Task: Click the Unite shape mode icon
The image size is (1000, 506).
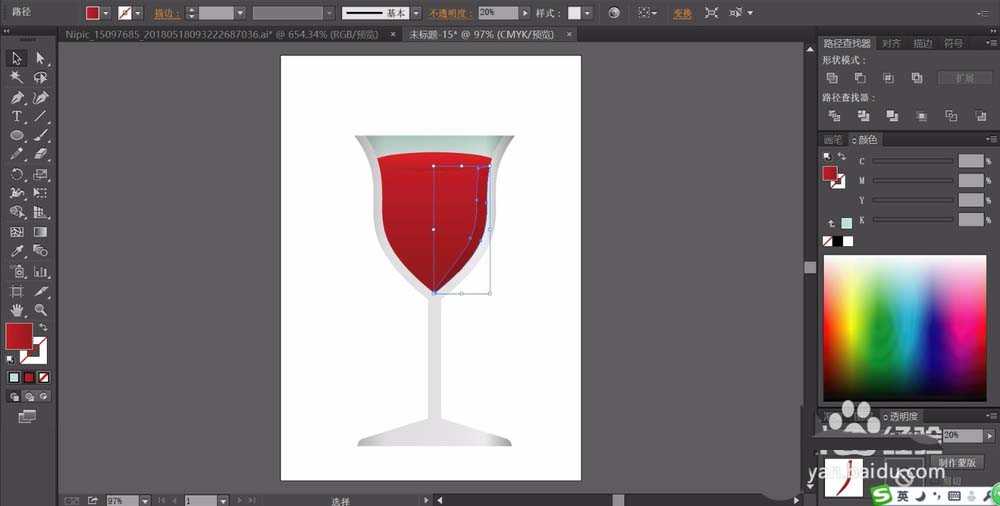Action: tap(832, 78)
